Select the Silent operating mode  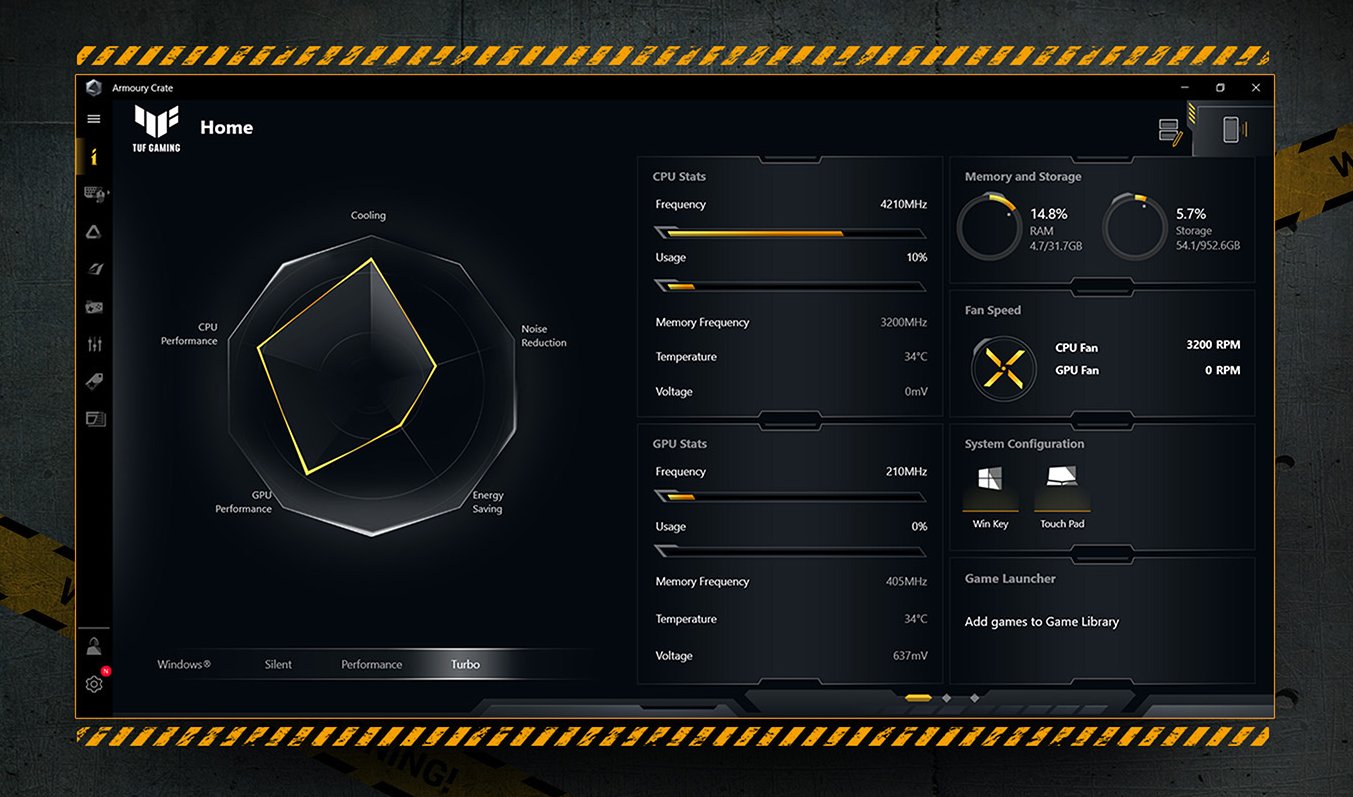[x=278, y=665]
